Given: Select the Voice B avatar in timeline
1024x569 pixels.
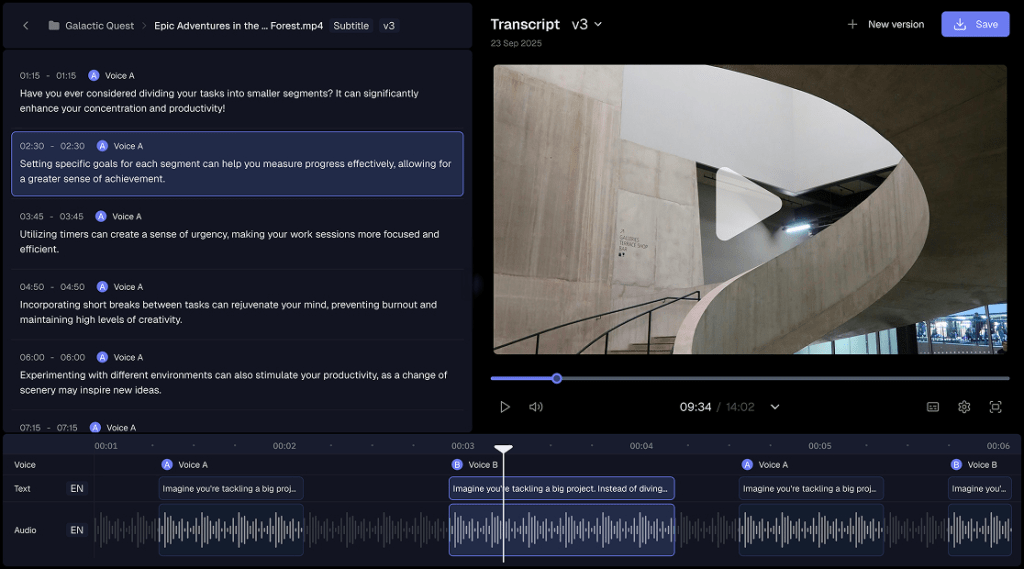Looking at the screenshot, I should pos(457,465).
